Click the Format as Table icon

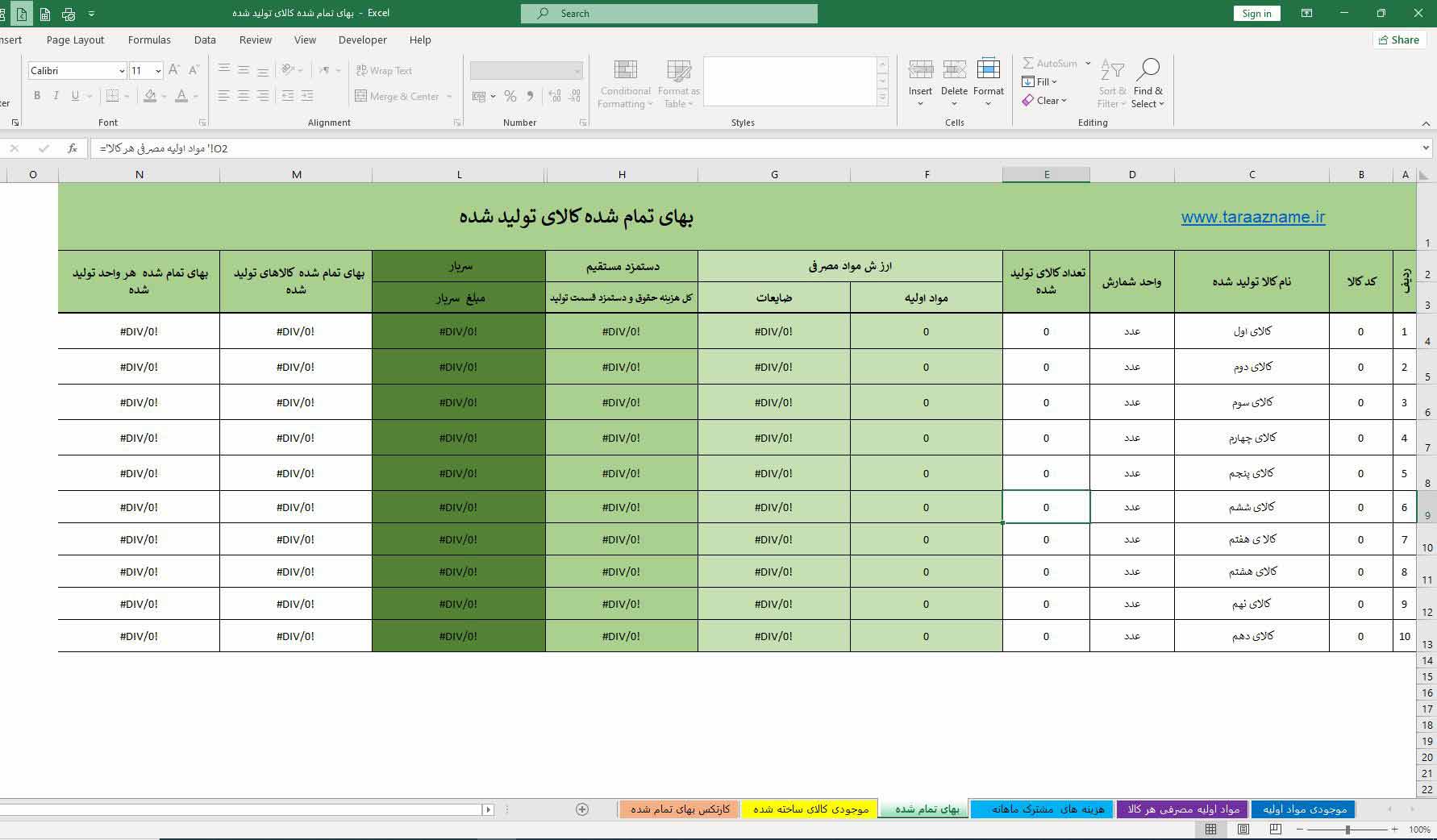click(x=678, y=70)
